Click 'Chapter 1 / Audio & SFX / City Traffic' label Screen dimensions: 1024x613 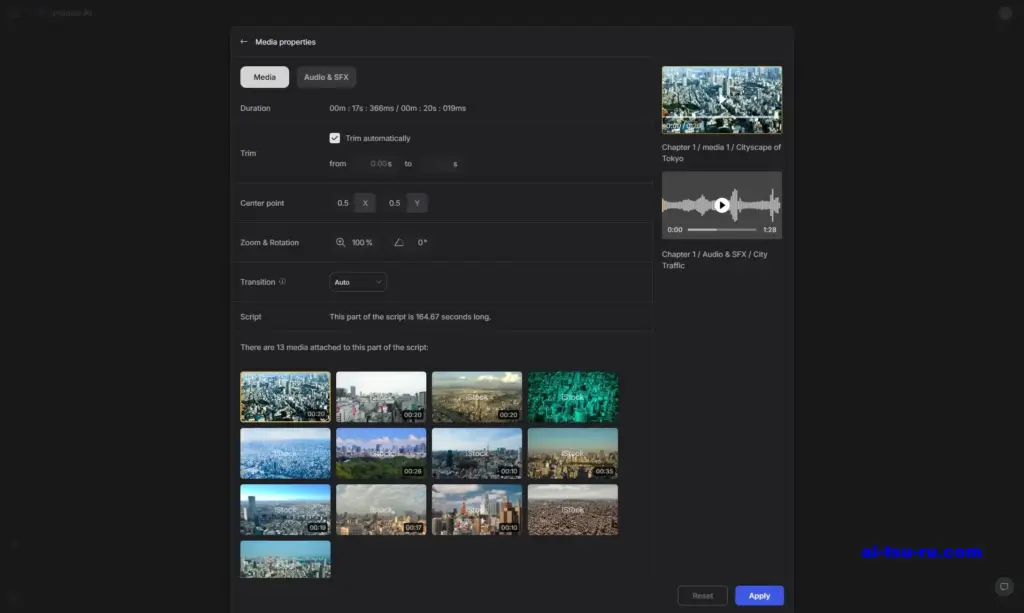[714, 260]
